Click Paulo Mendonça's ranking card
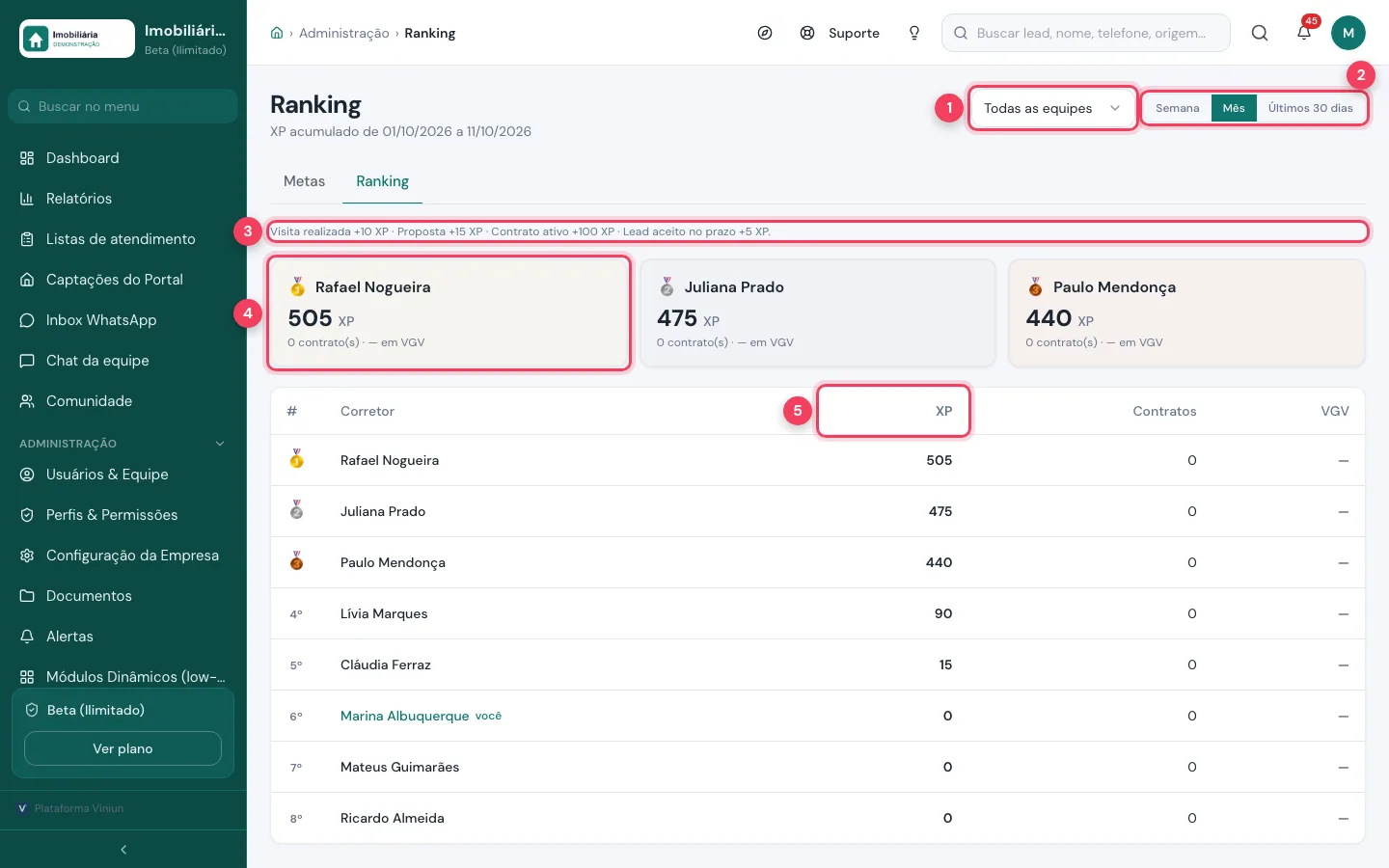This screenshot has width=1389, height=868. 1186,313
